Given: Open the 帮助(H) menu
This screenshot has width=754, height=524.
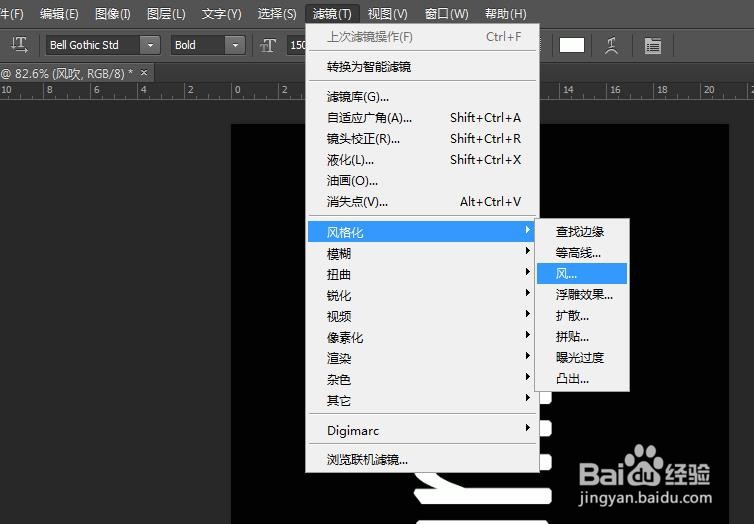Looking at the screenshot, I should tap(505, 13).
